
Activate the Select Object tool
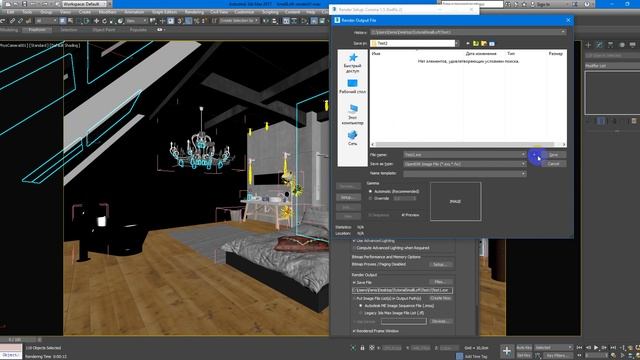pyautogui.click(x=62, y=21)
